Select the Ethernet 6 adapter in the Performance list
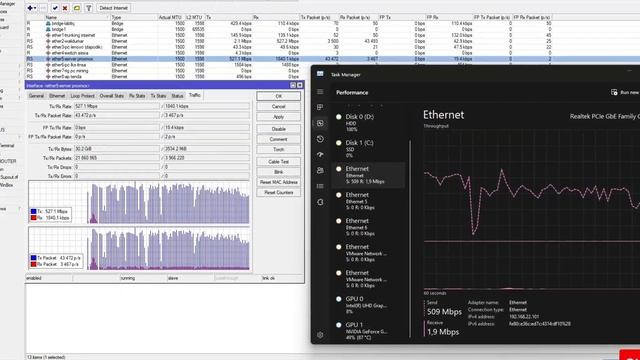 tap(369, 227)
